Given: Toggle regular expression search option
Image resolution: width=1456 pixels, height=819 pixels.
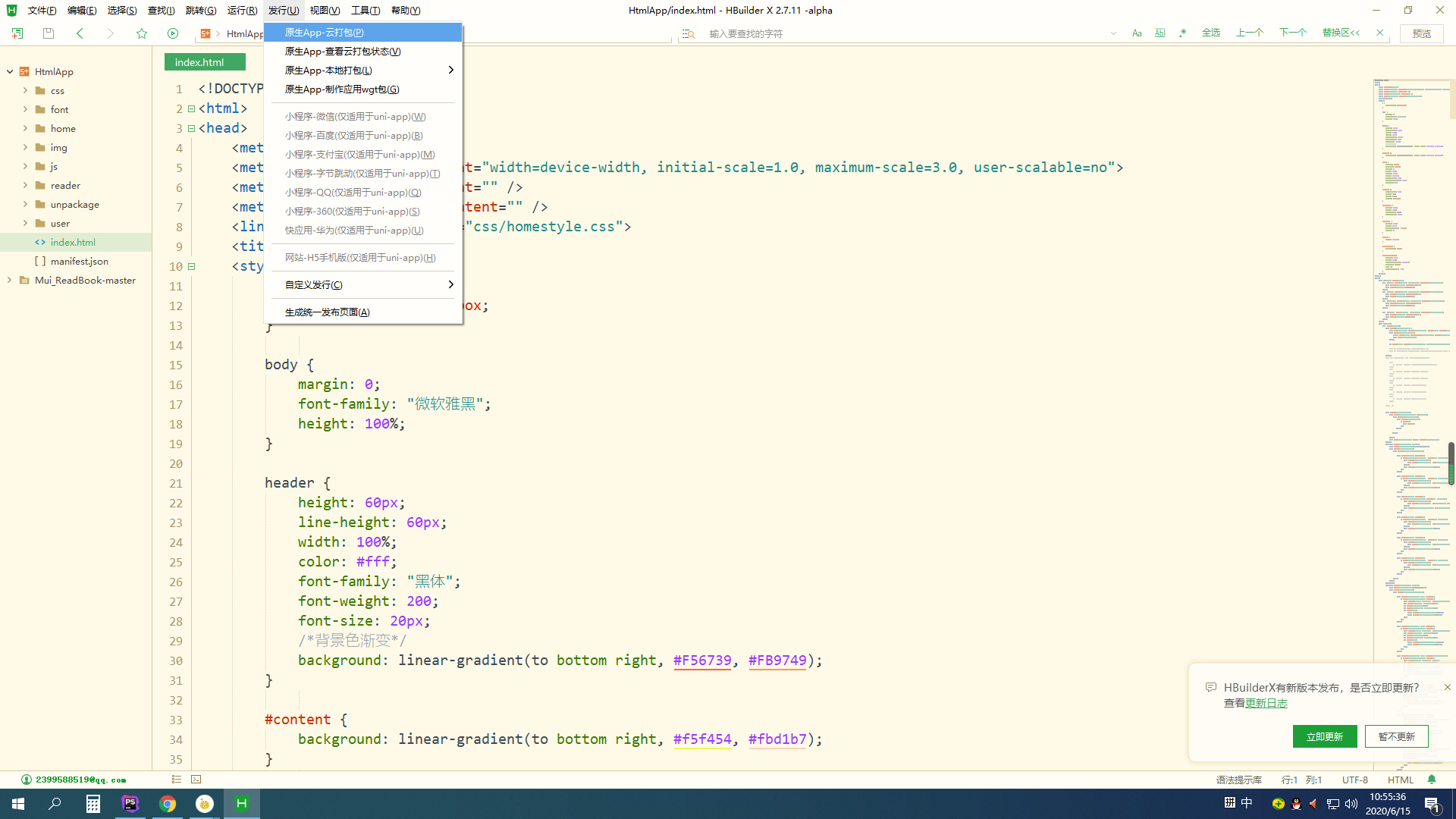Looking at the screenshot, I should 1183,33.
